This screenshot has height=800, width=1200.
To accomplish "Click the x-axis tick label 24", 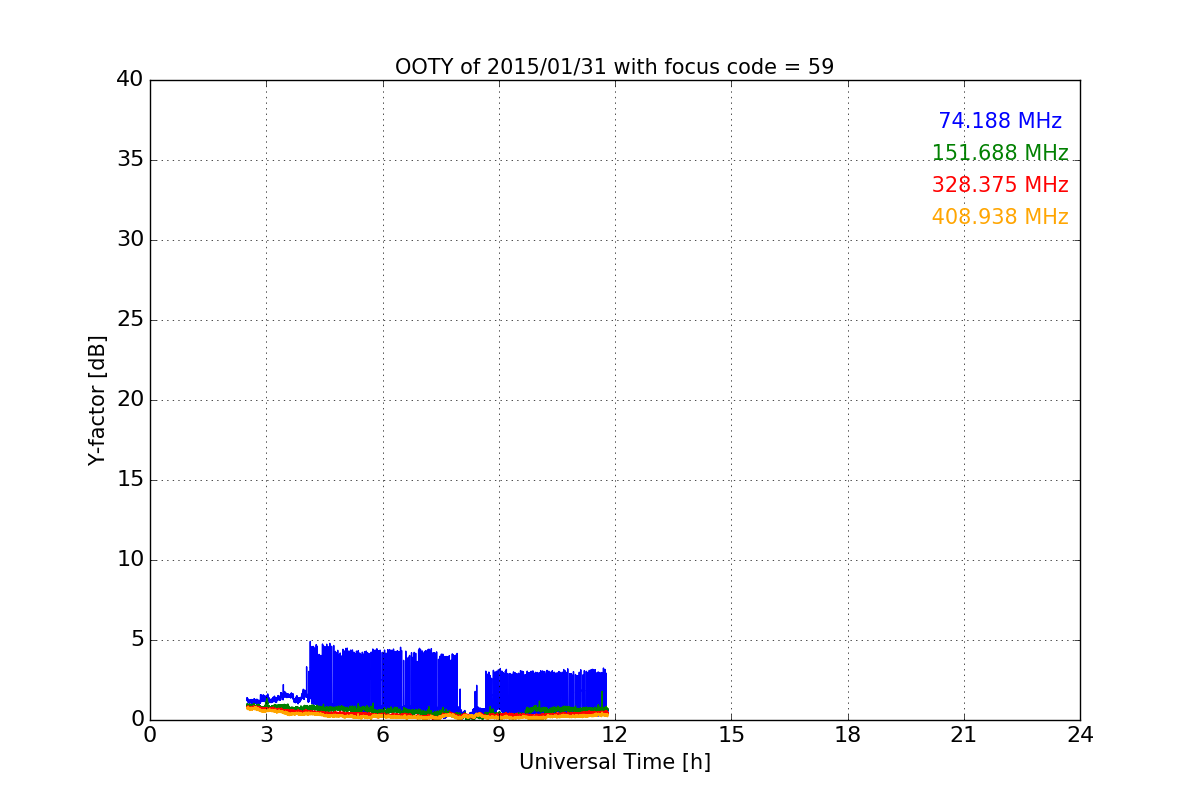I will pyautogui.click(x=1080, y=735).
